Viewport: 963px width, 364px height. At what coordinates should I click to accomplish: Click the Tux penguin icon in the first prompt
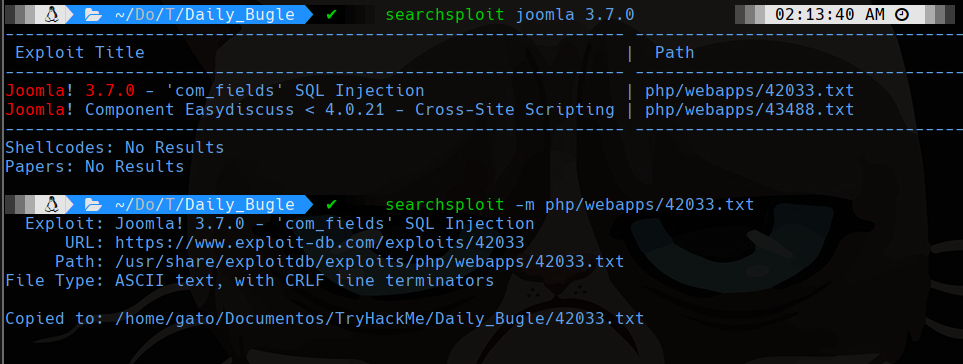click(x=51, y=14)
